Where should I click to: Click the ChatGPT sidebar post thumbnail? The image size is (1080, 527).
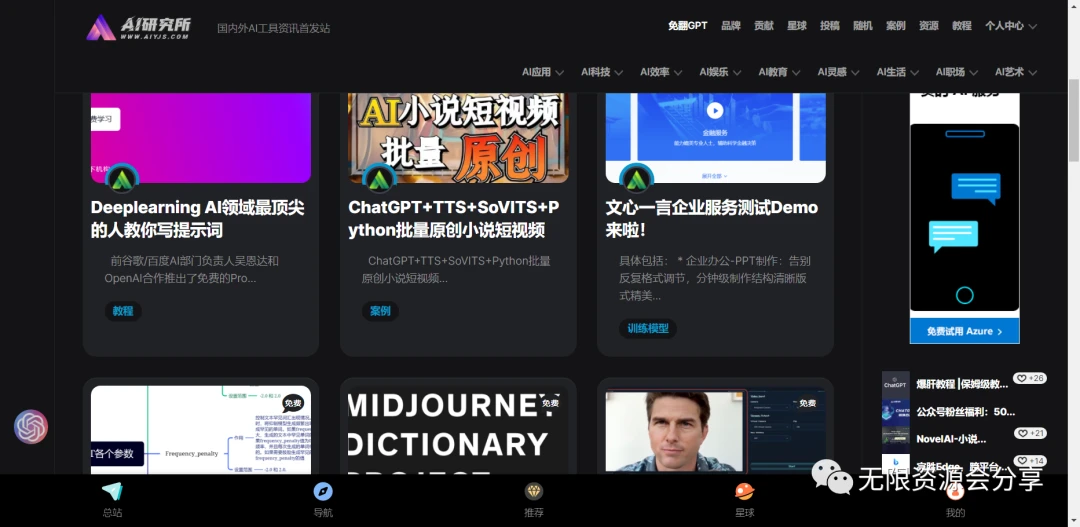(895, 385)
